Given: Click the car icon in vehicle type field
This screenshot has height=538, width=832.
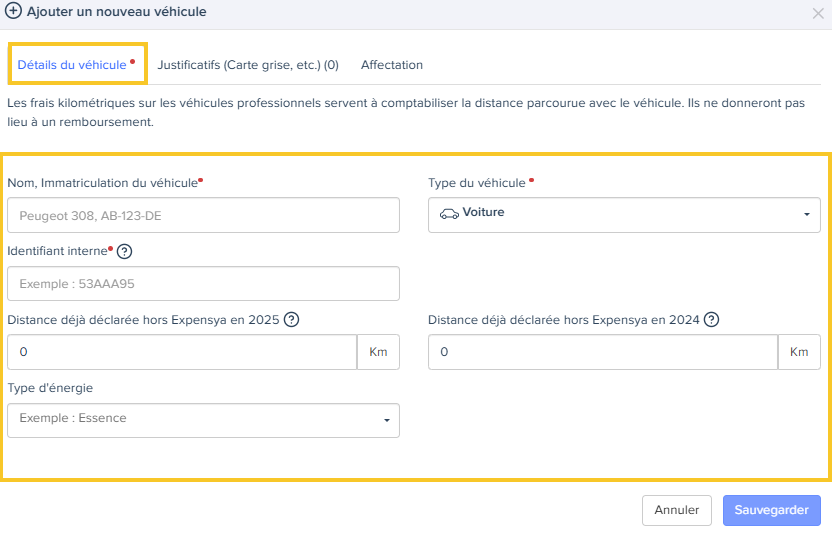Looking at the screenshot, I should 449,214.
